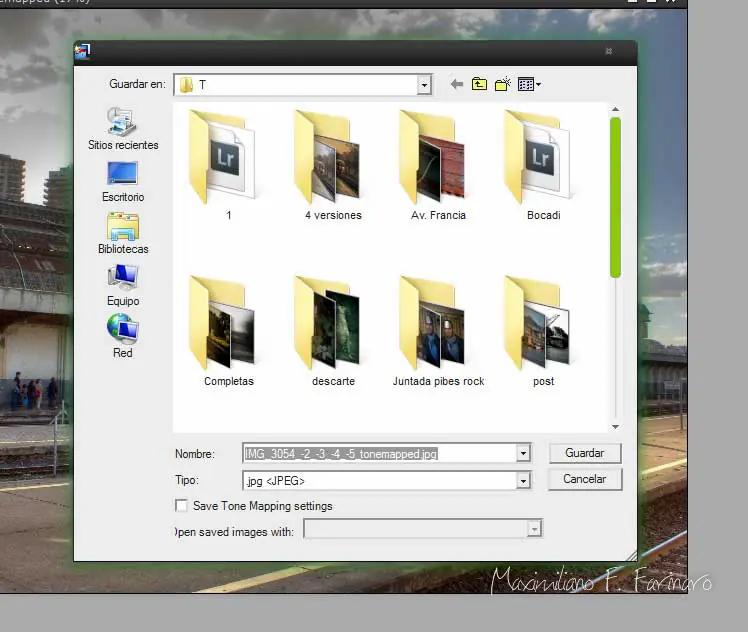The image size is (748, 632).
Task: Select the post folder
Action: click(x=543, y=331)
